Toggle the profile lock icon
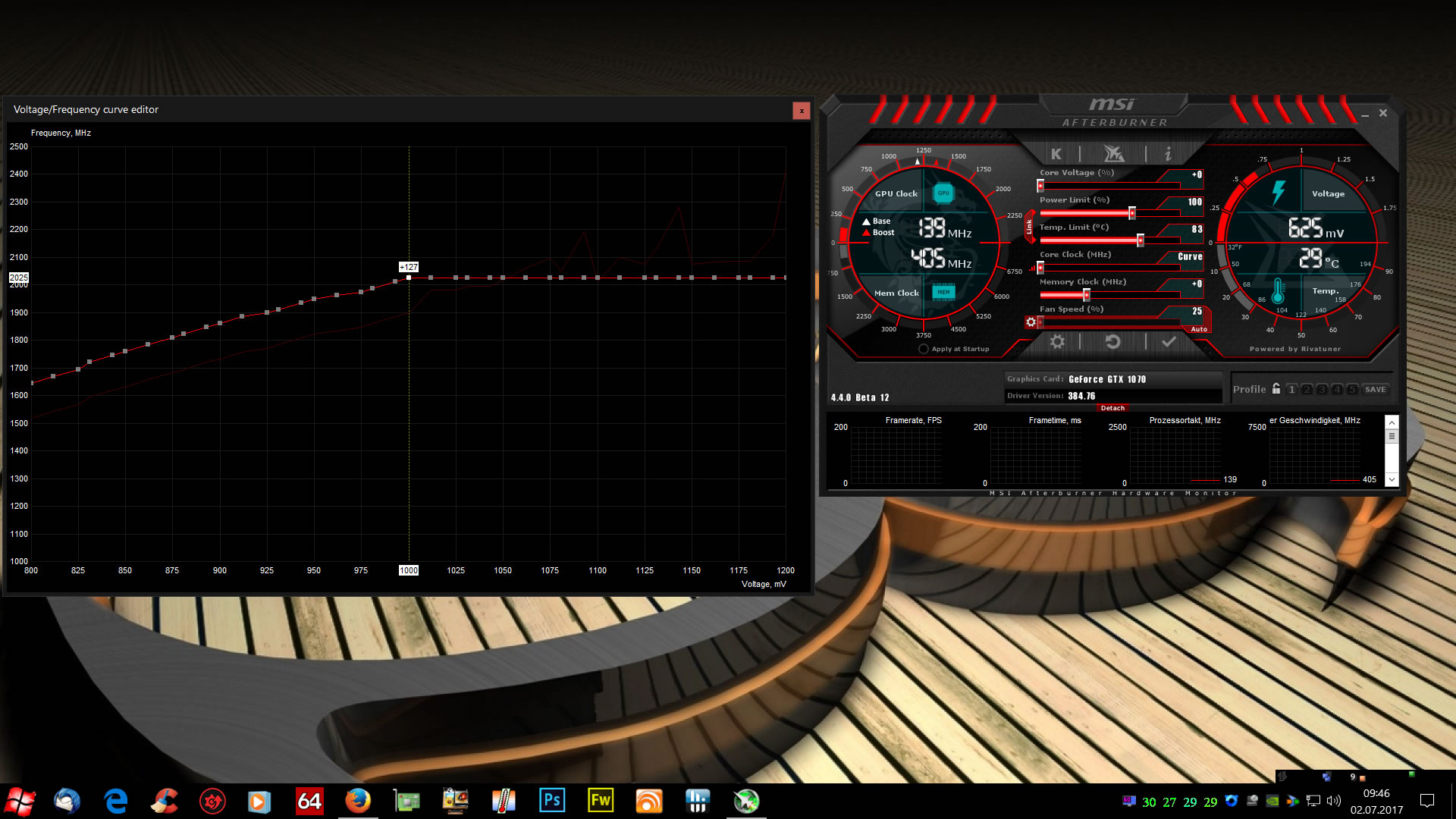1456x819 pixels. [1276, 389]
